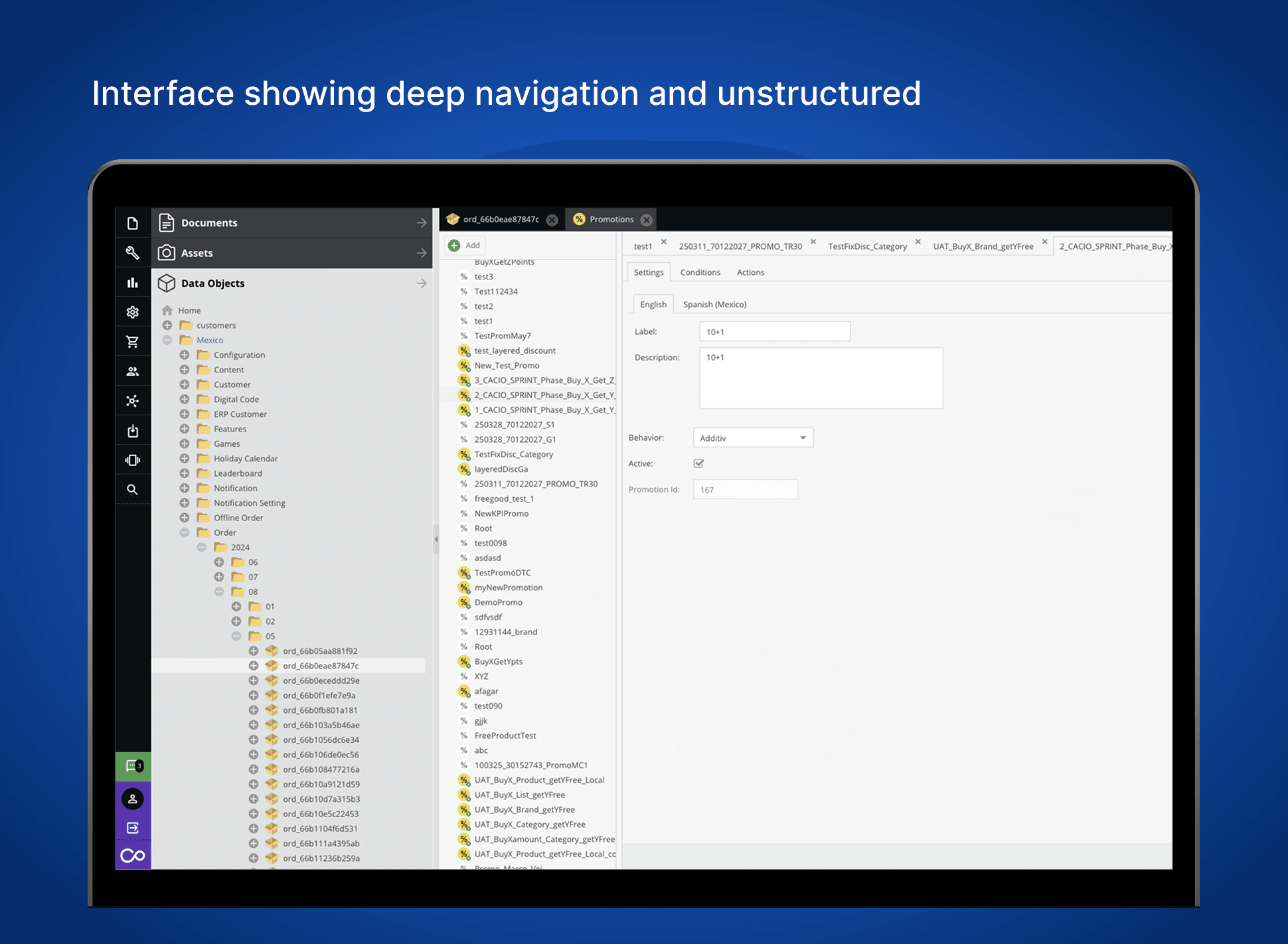
Task: Open the shopping cart sidebar icon
Action: (132, 342)
